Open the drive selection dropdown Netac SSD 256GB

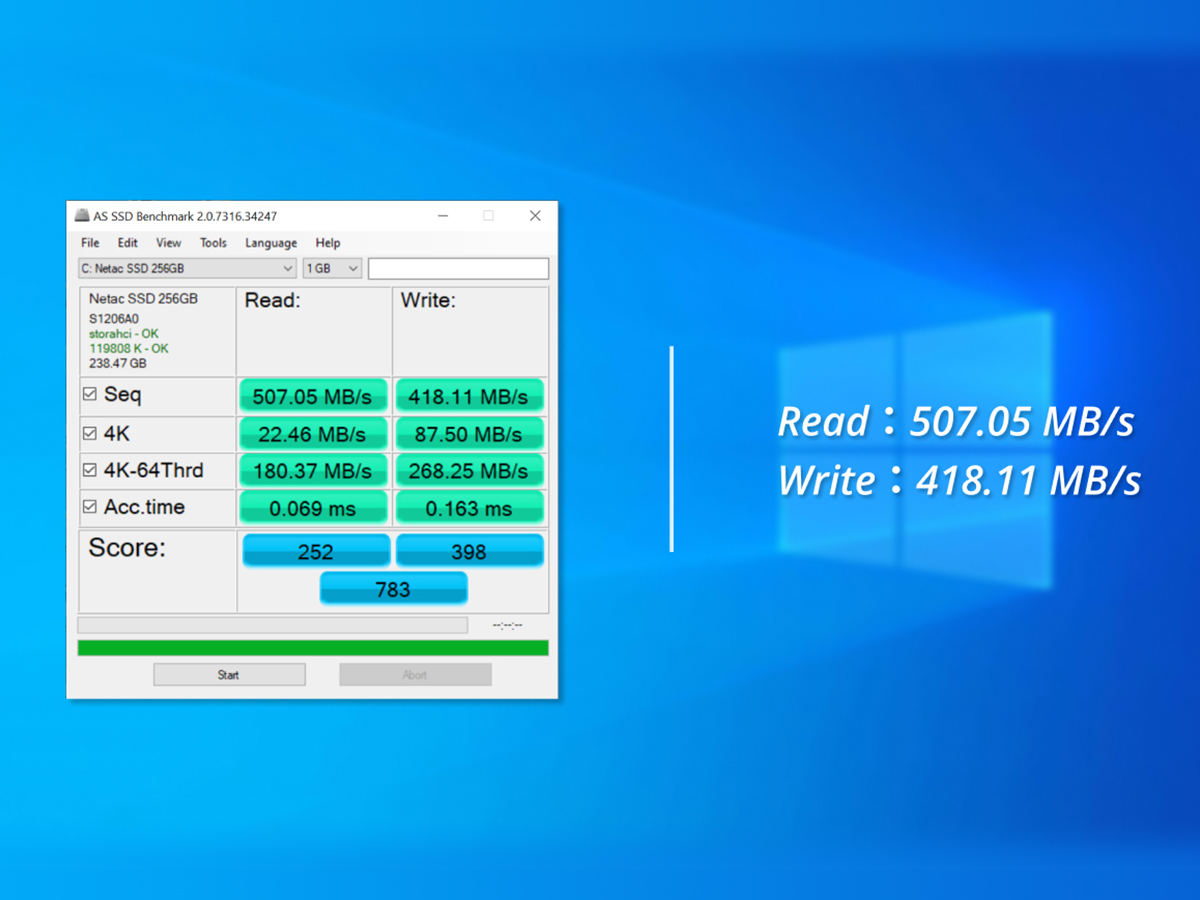(x=187, y=269)
